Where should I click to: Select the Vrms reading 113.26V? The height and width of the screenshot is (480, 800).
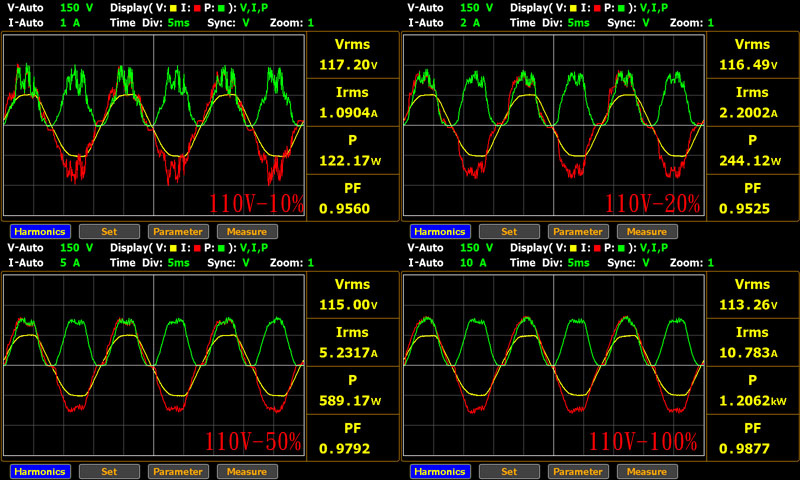coord(748,305)
